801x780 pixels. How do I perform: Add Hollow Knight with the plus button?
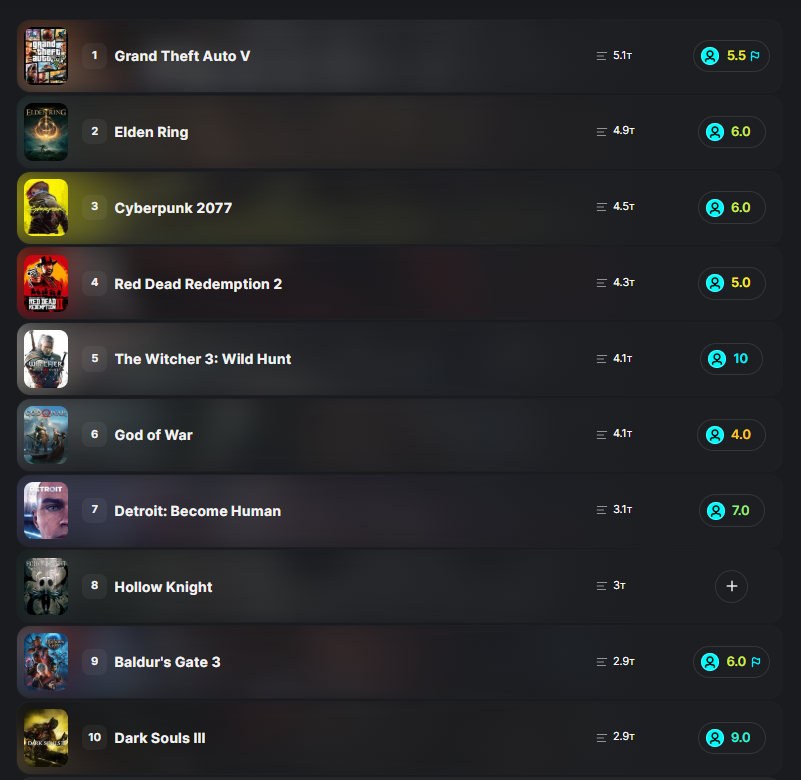pos(731,586)
